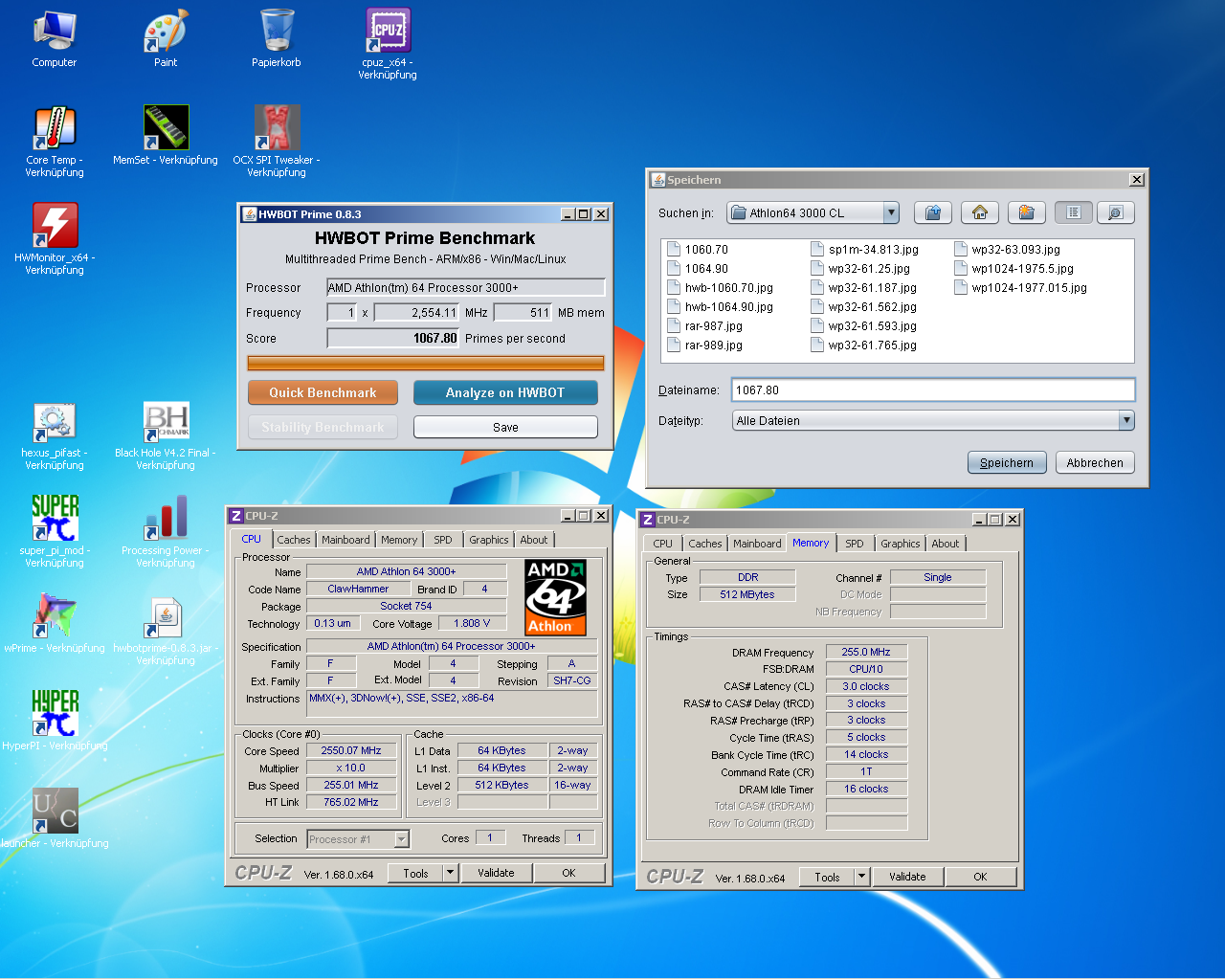The width and height of the screenshot is (1225, 980).
Task: Open Mainboard tab in CPU-Z CPU window
Action: 345,540
